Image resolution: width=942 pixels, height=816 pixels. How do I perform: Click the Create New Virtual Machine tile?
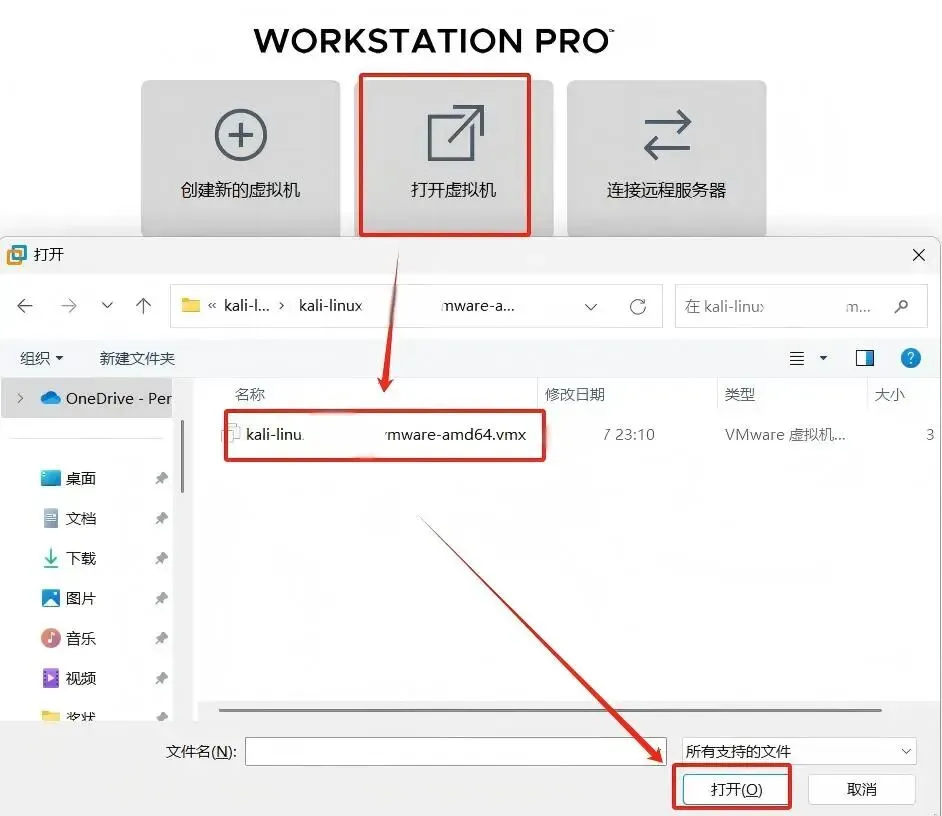click(240, 157)
